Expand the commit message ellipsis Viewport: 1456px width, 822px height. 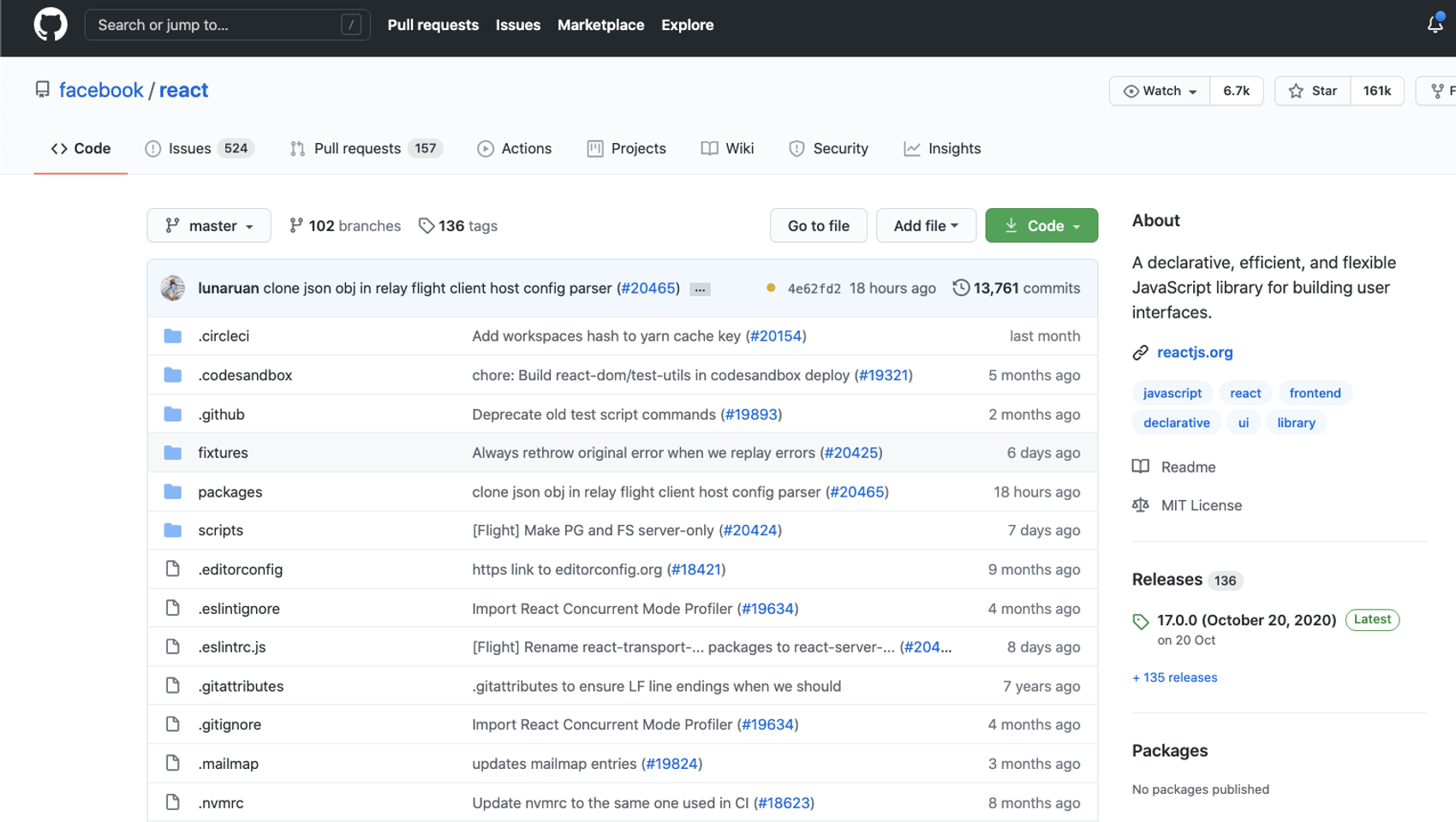click(700, 289)
